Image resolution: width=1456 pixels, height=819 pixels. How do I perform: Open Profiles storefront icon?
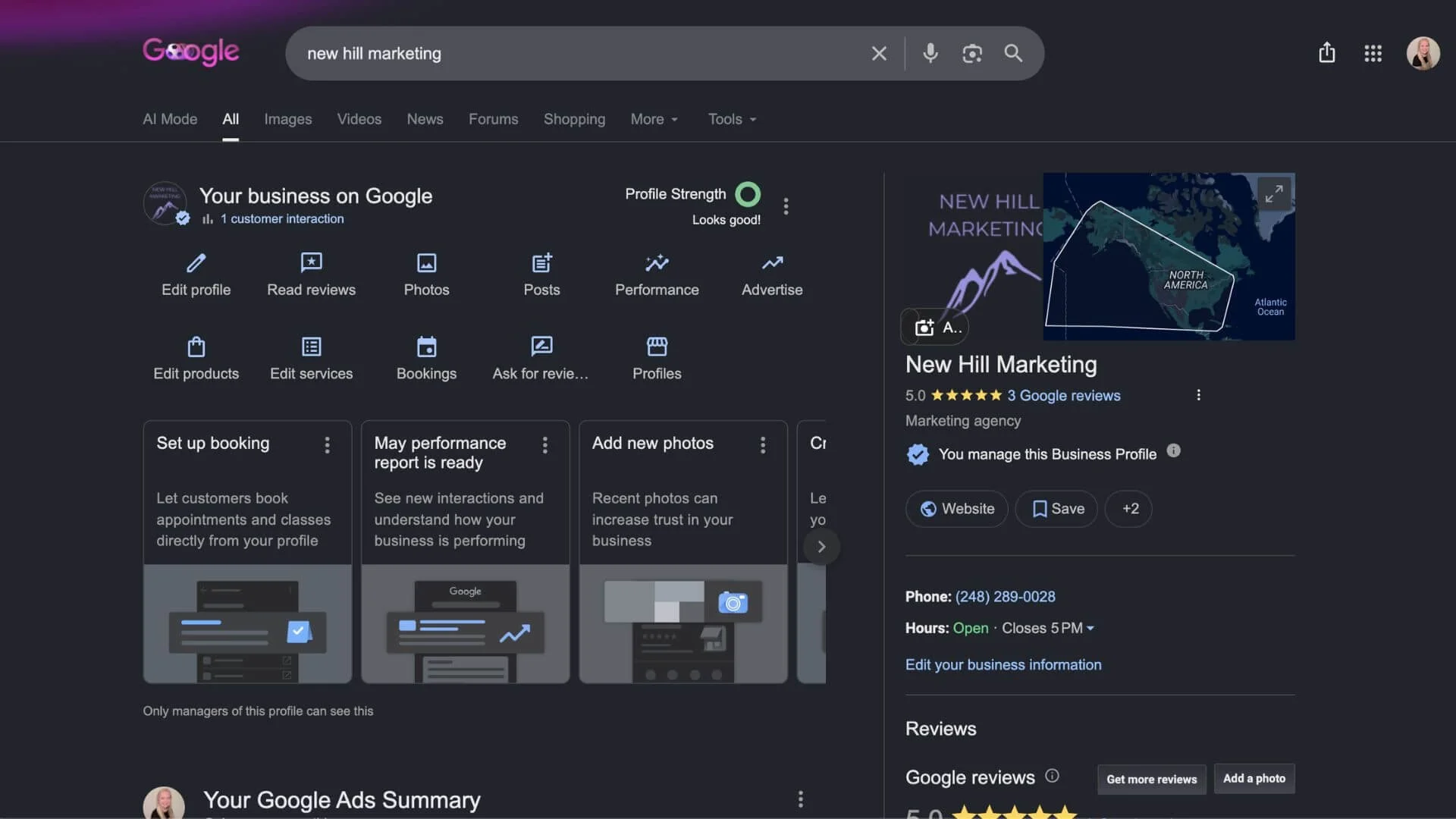pos(657,347)
